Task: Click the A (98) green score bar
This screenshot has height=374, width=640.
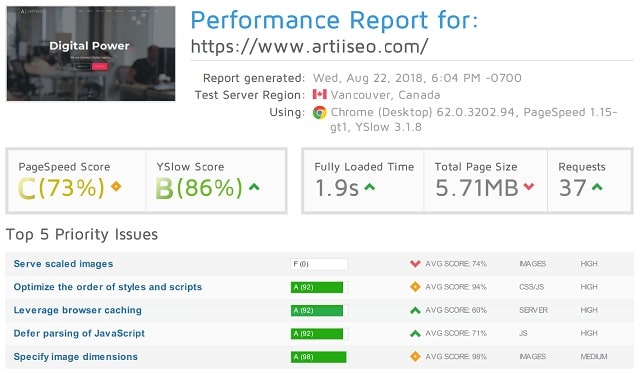Action: [x=318, y=357]
